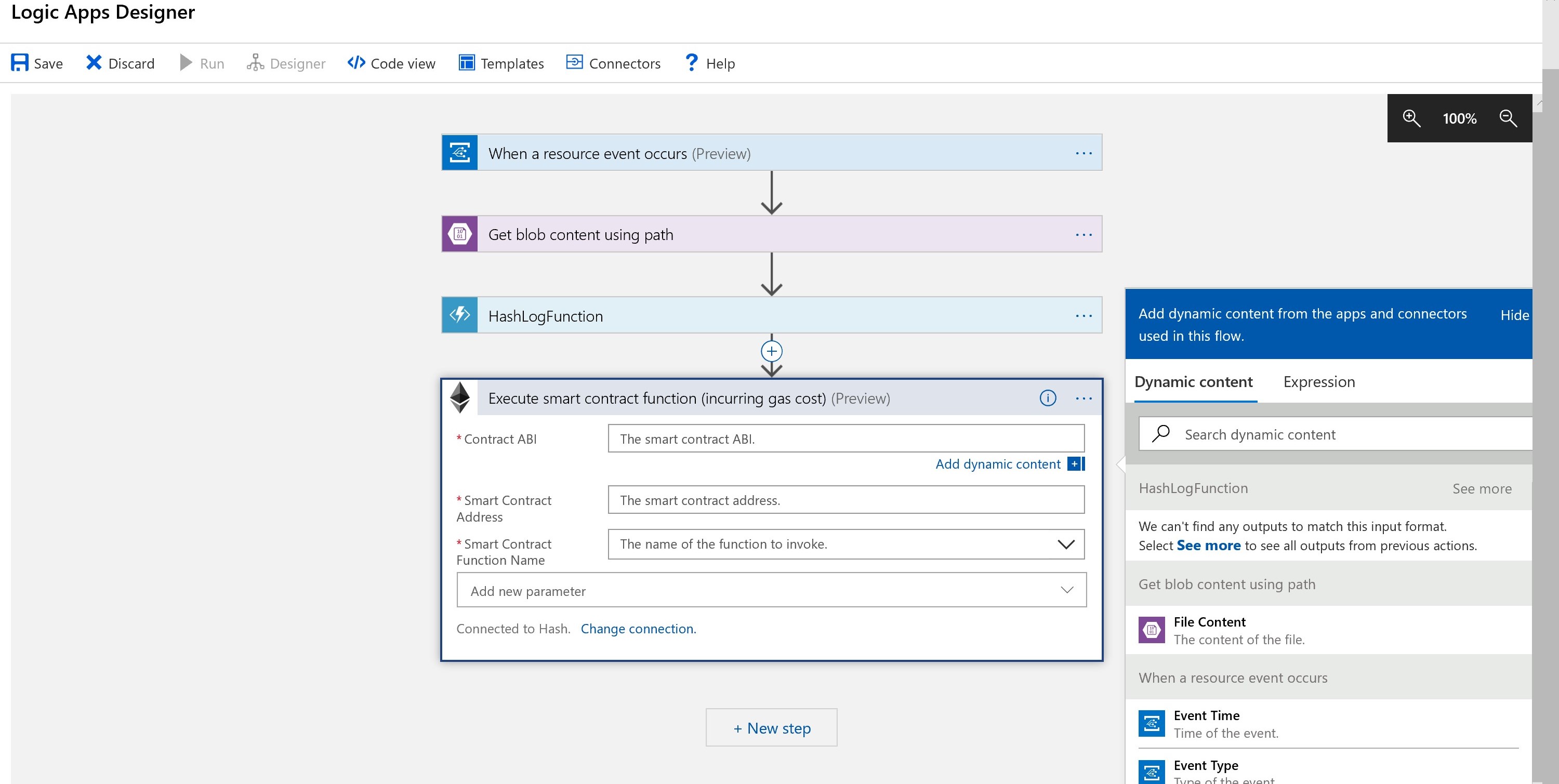Click the Help question mark icon
1559x784 pixels.
(x=691, y=63)
